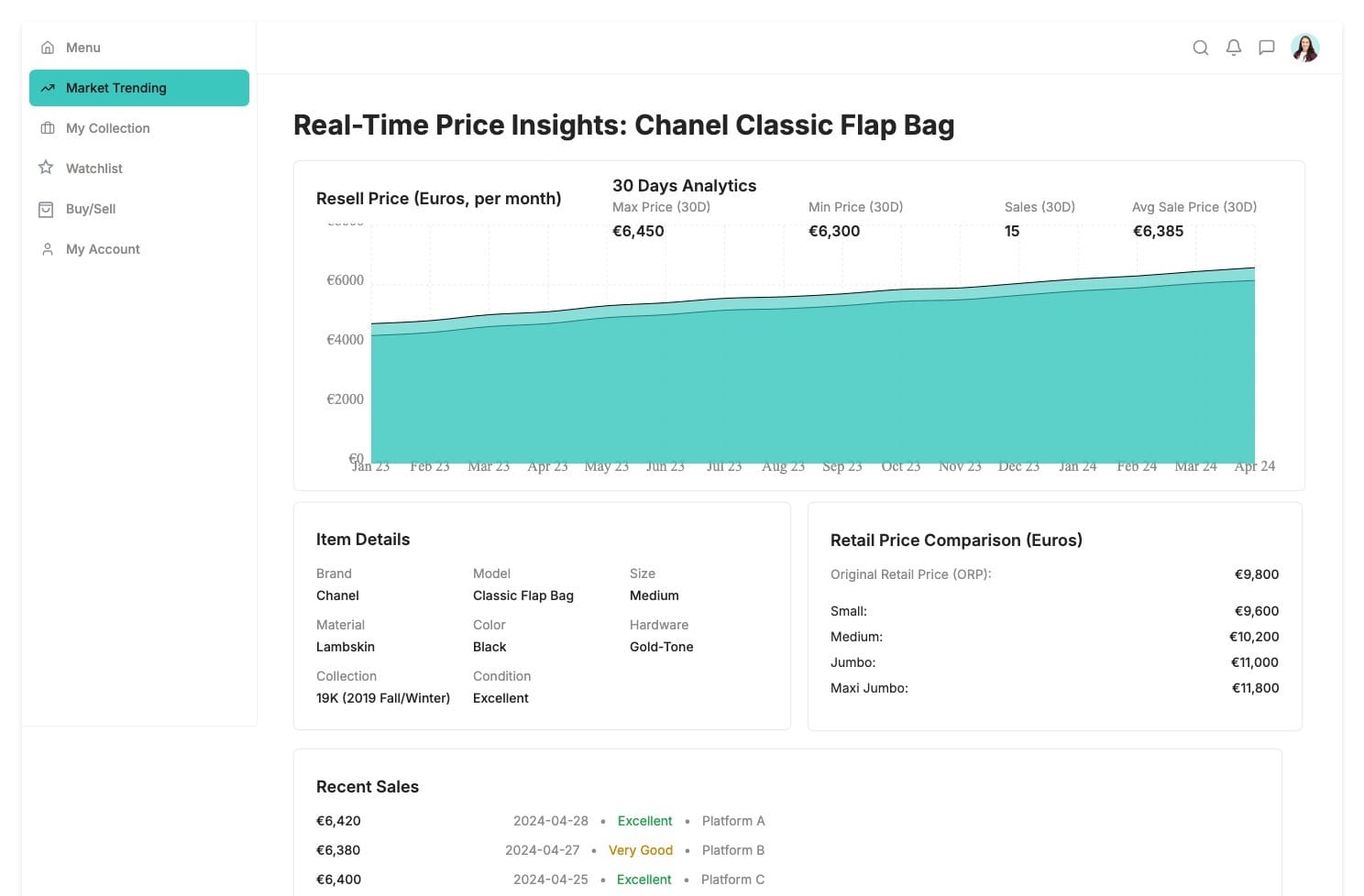Click the €4000 y-axis label
The height and width of the screenshot is (896, 1364).
click(346, 340)
